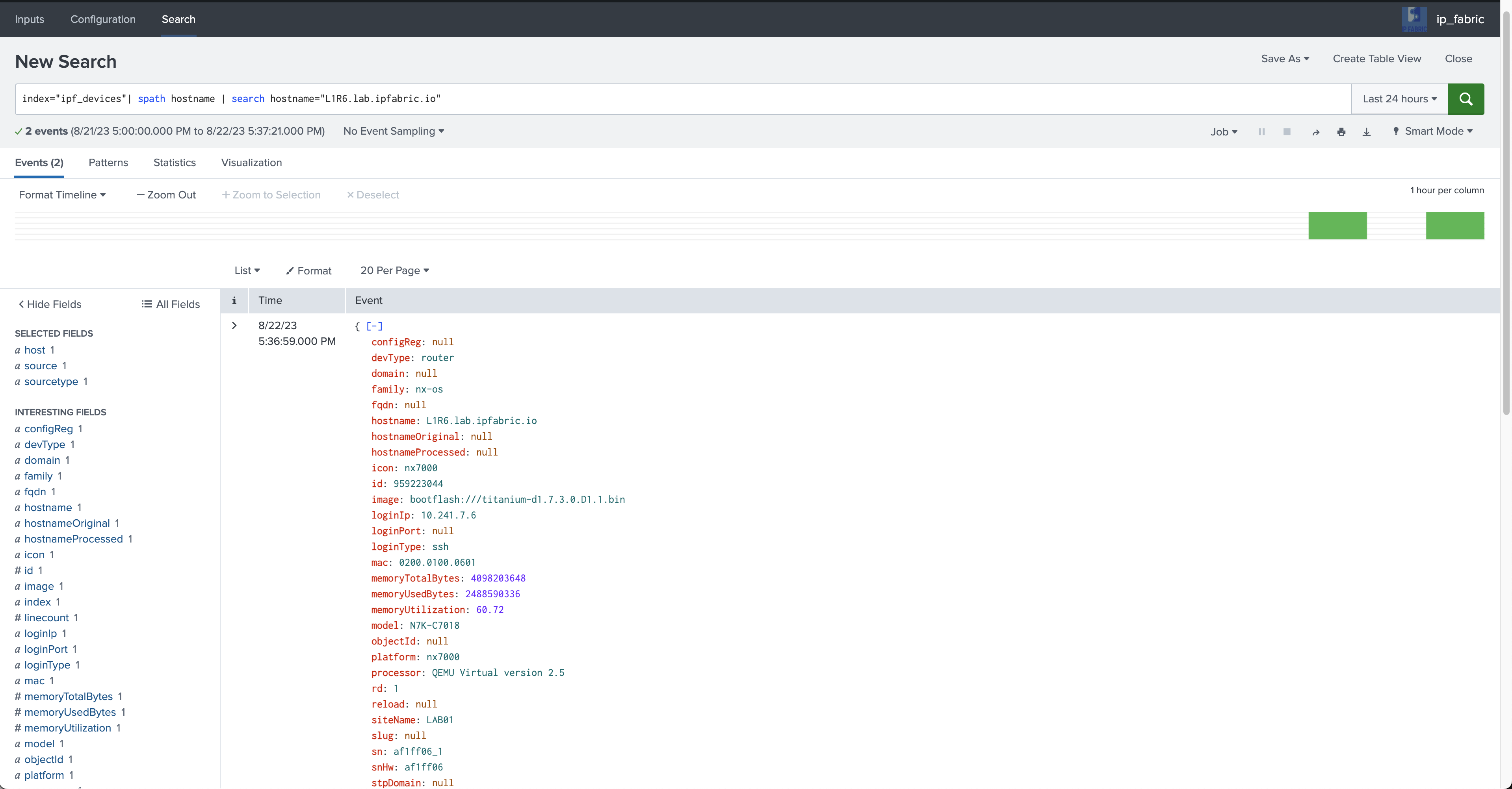The image size is (1512, 789).
Task: Click the hostname field link
Action: click(x=48, y=507)
